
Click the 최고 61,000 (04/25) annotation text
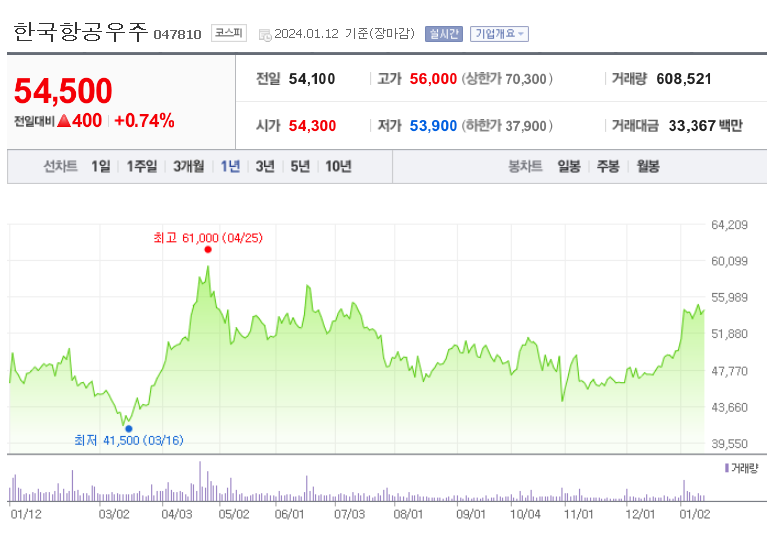(208, 238)
